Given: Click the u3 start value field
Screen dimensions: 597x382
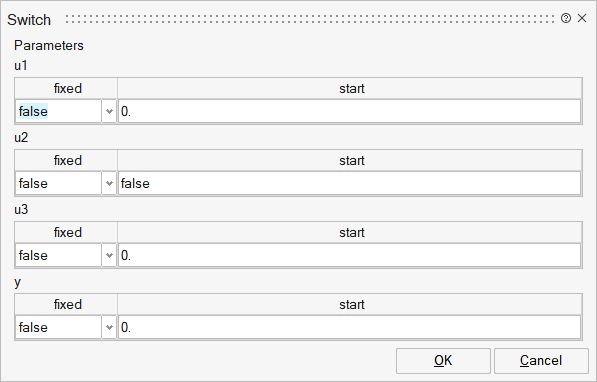Looking at the screenshot, I should pyautogui.click(x=350, y=255).
